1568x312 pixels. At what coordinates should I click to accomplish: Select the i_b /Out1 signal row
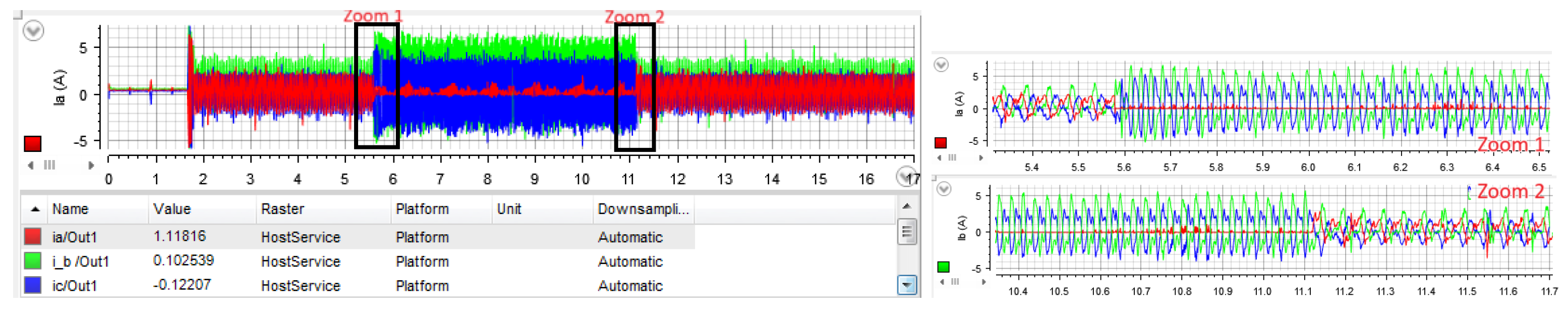pos(80,262)
